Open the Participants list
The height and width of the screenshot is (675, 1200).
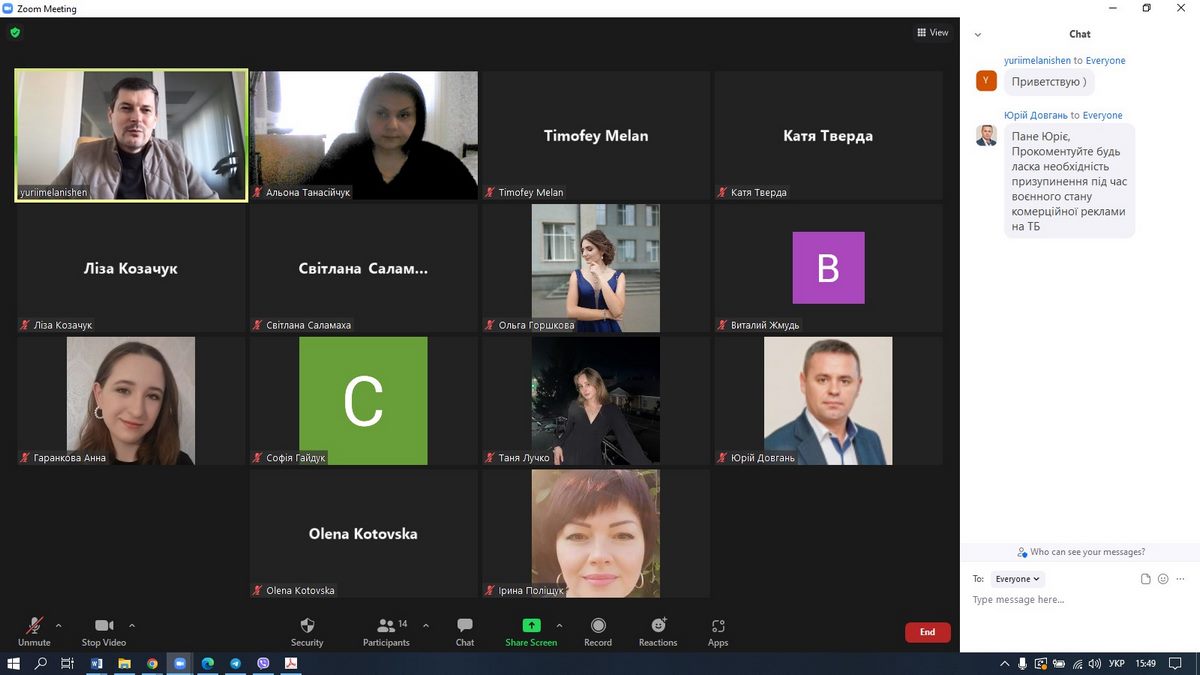click(386, 626)
